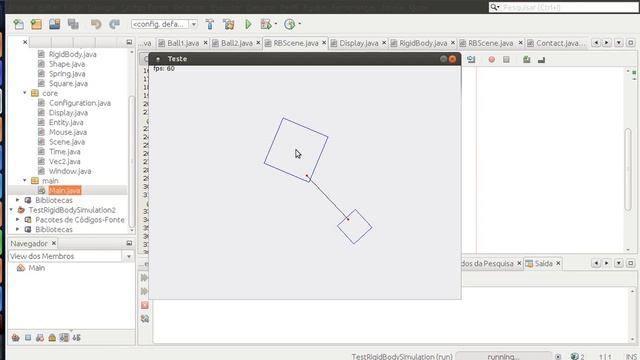The width and height of the screenshot is (640, 360).
Task: Select Time.java in project tree
Action: point(64,152)
